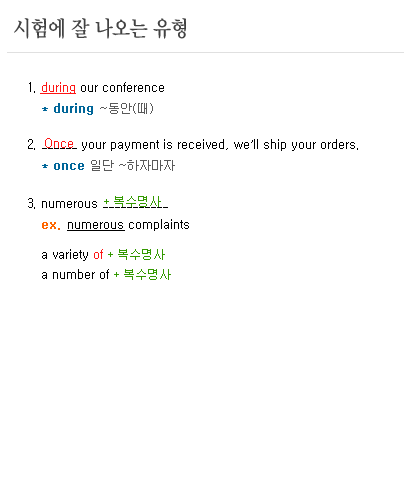Click green 복수명사 after a variety of
This screenshot has width=410, height=480.
pyautogui.click(x=141, y=255)
